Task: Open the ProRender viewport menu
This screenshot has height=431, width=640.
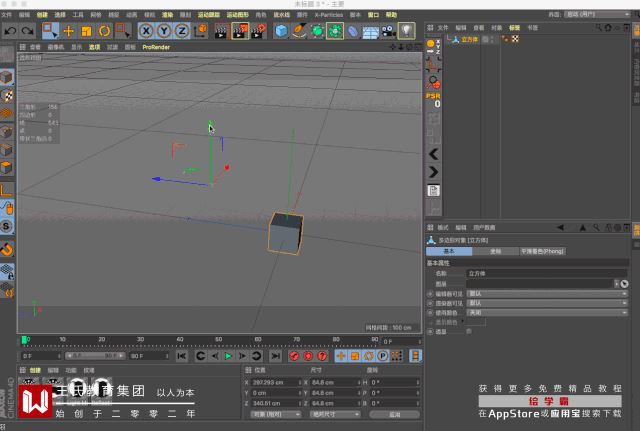Action: [x=156, y=47]
